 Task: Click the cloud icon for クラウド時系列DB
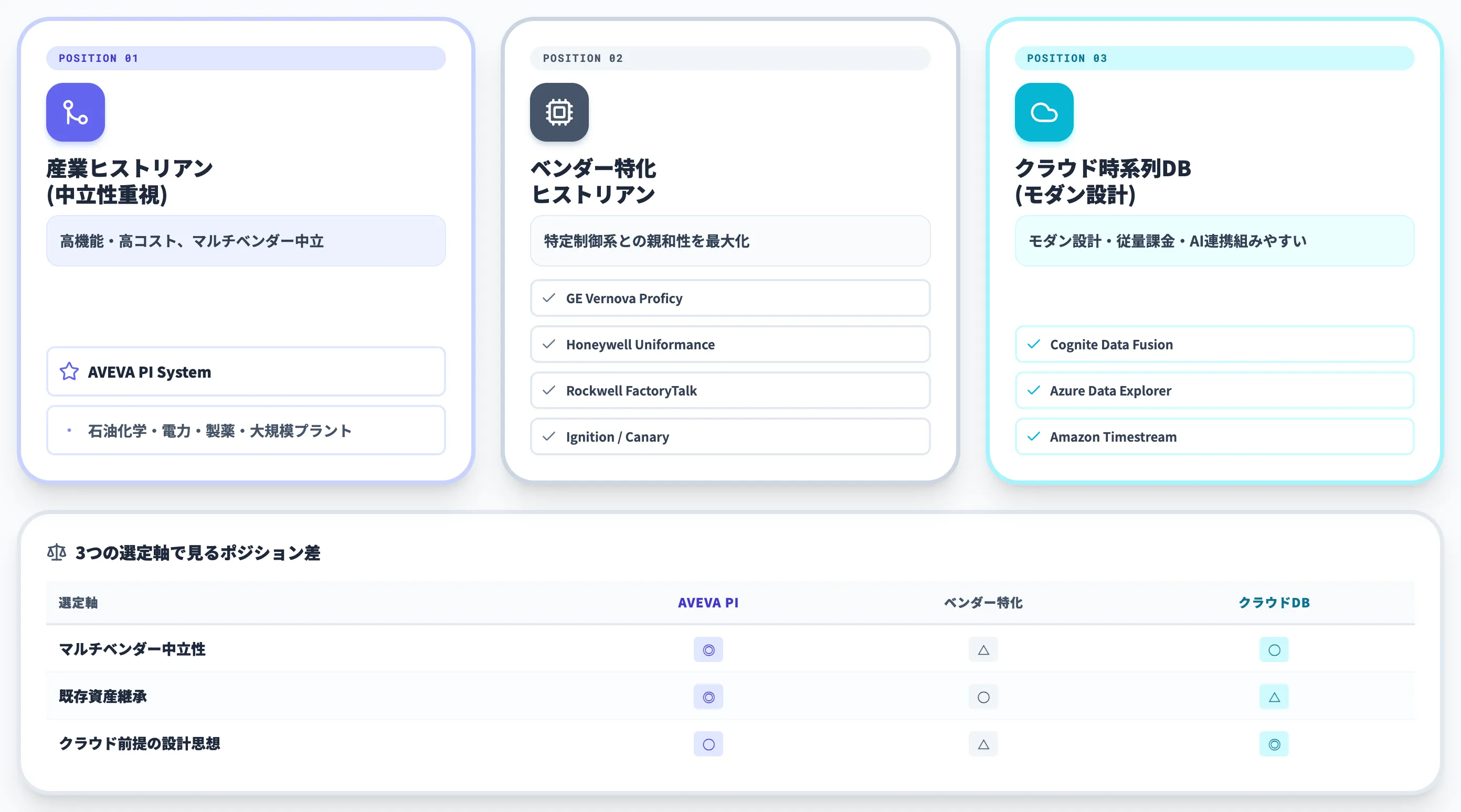point(1044,112)
